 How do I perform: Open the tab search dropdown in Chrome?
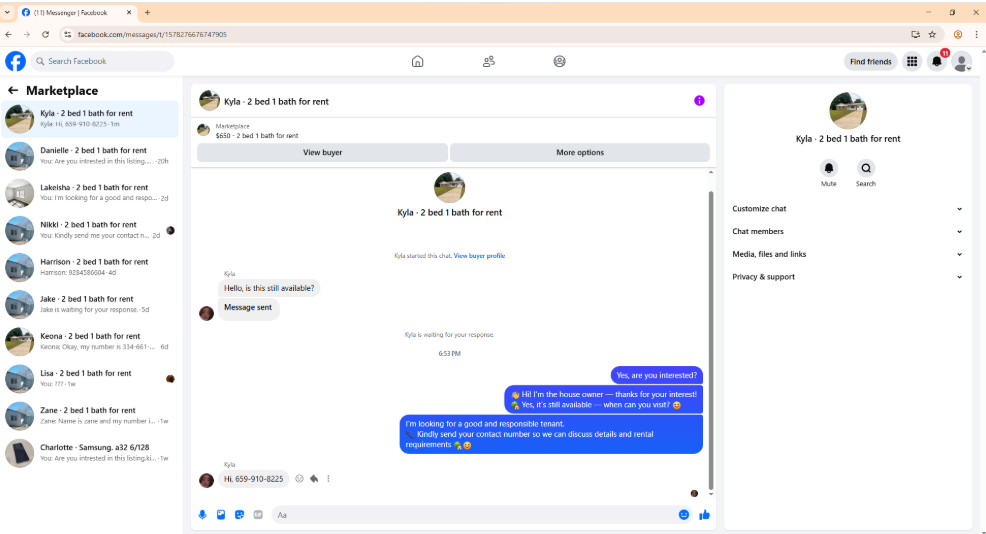(8, 12)
